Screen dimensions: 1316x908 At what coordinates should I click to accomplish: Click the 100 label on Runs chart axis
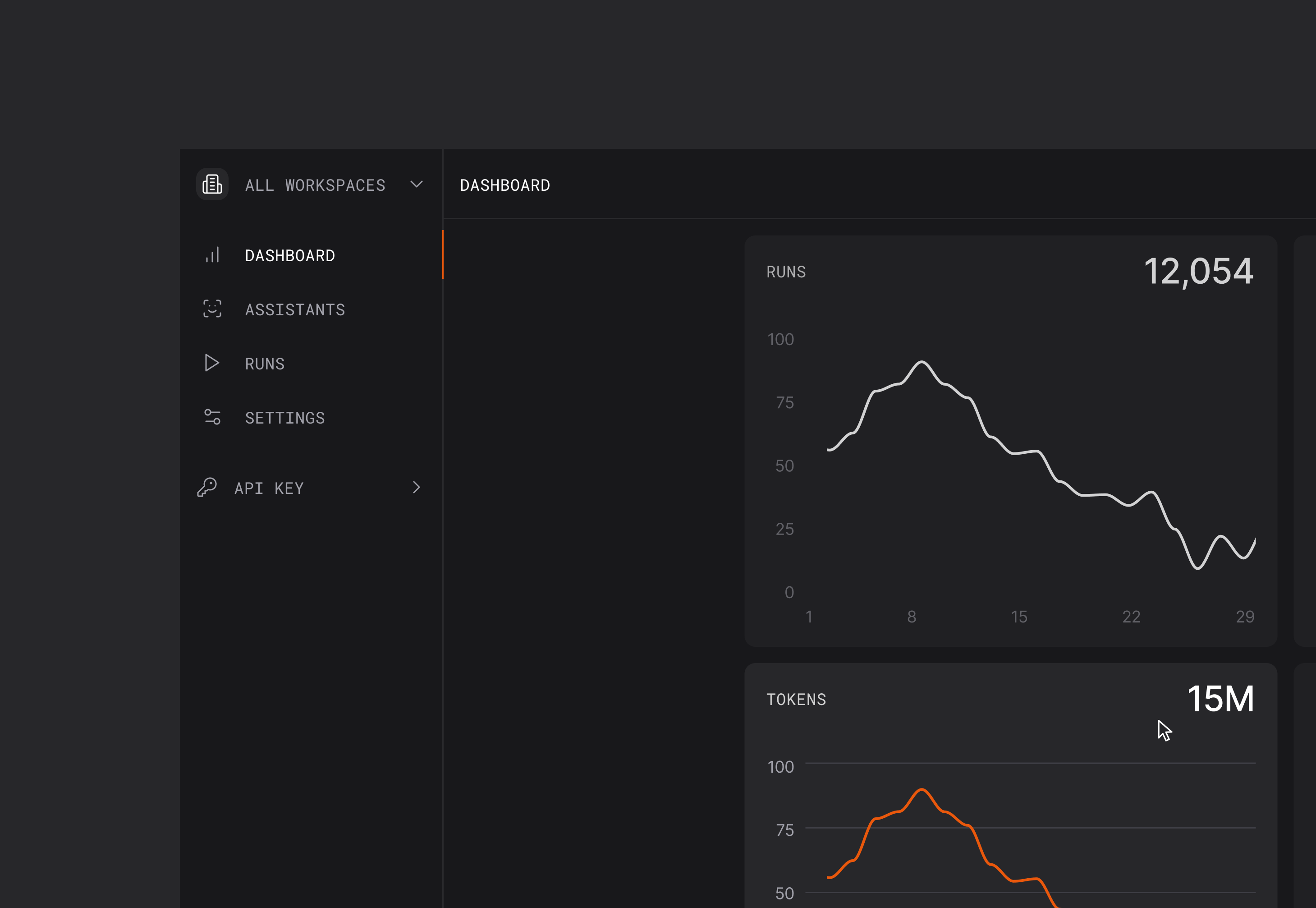(780, 340)
